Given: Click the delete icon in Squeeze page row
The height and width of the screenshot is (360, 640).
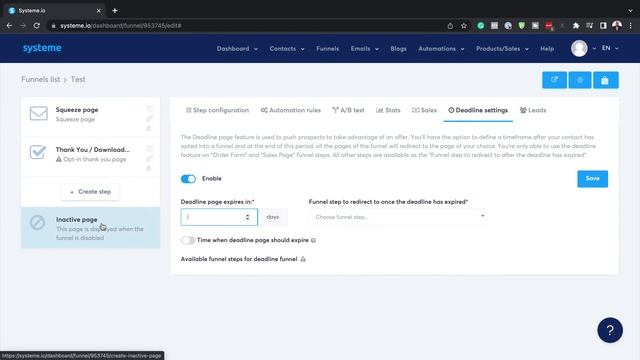Looking at the screenshot, I should pos(149,128).
